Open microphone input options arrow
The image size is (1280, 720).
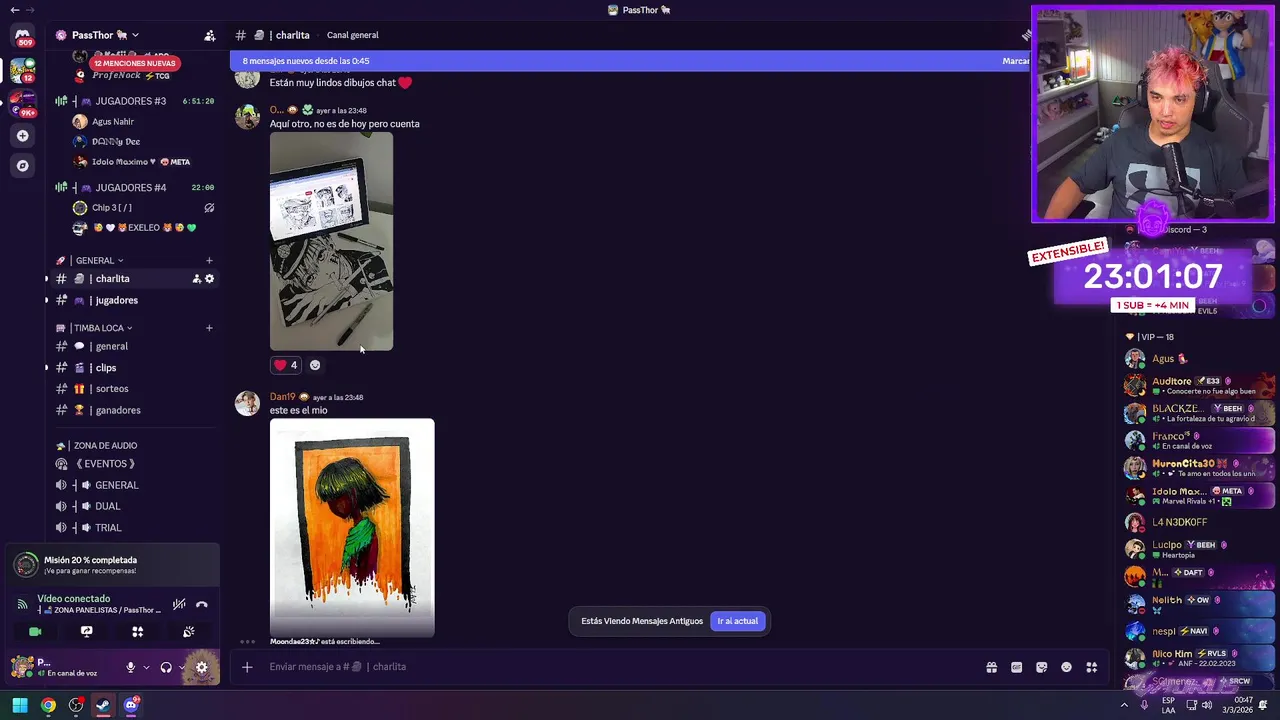tap(146, 667)
